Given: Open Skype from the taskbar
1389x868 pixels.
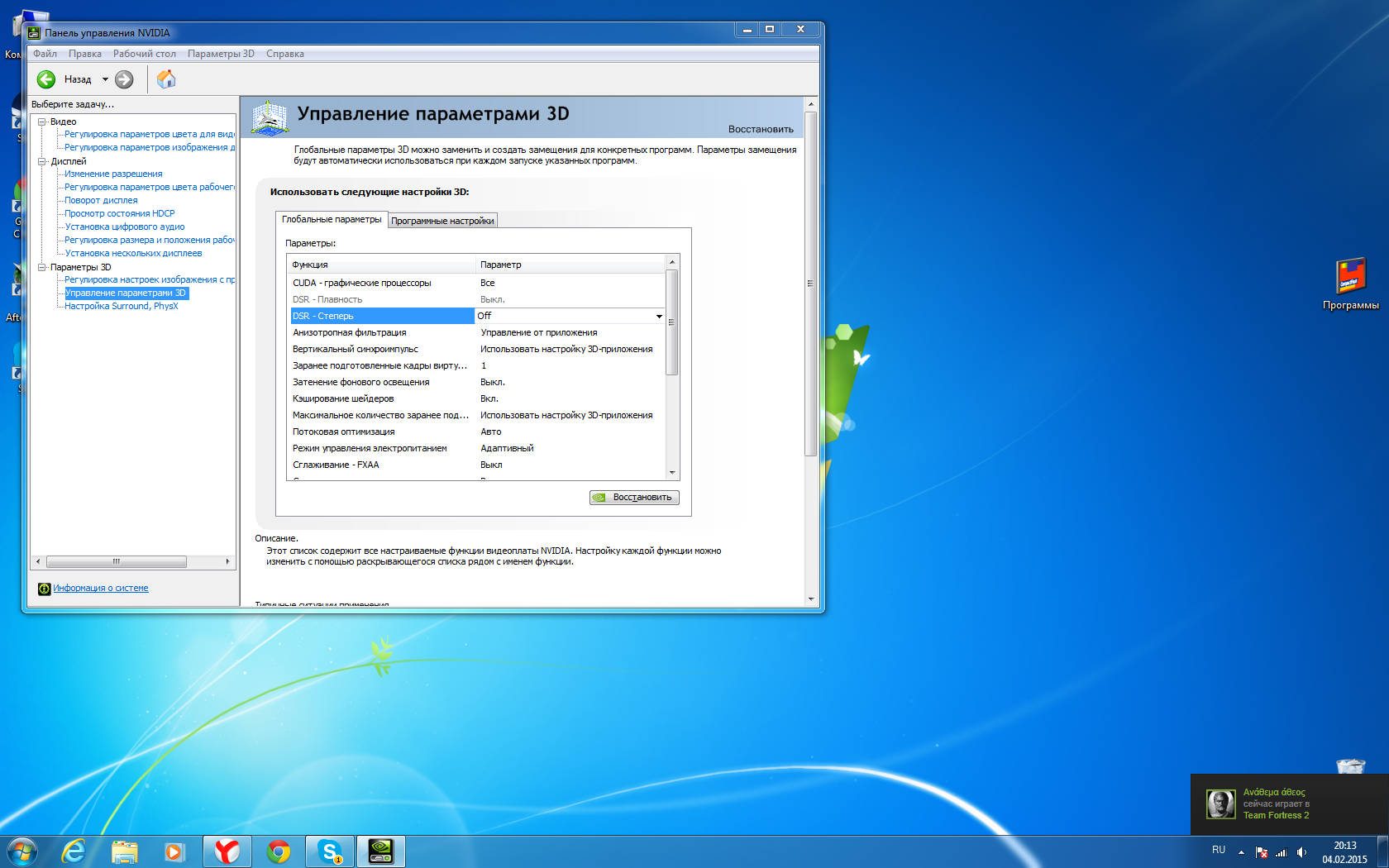Looking at the screenshot, I should [x=330, y=851].
